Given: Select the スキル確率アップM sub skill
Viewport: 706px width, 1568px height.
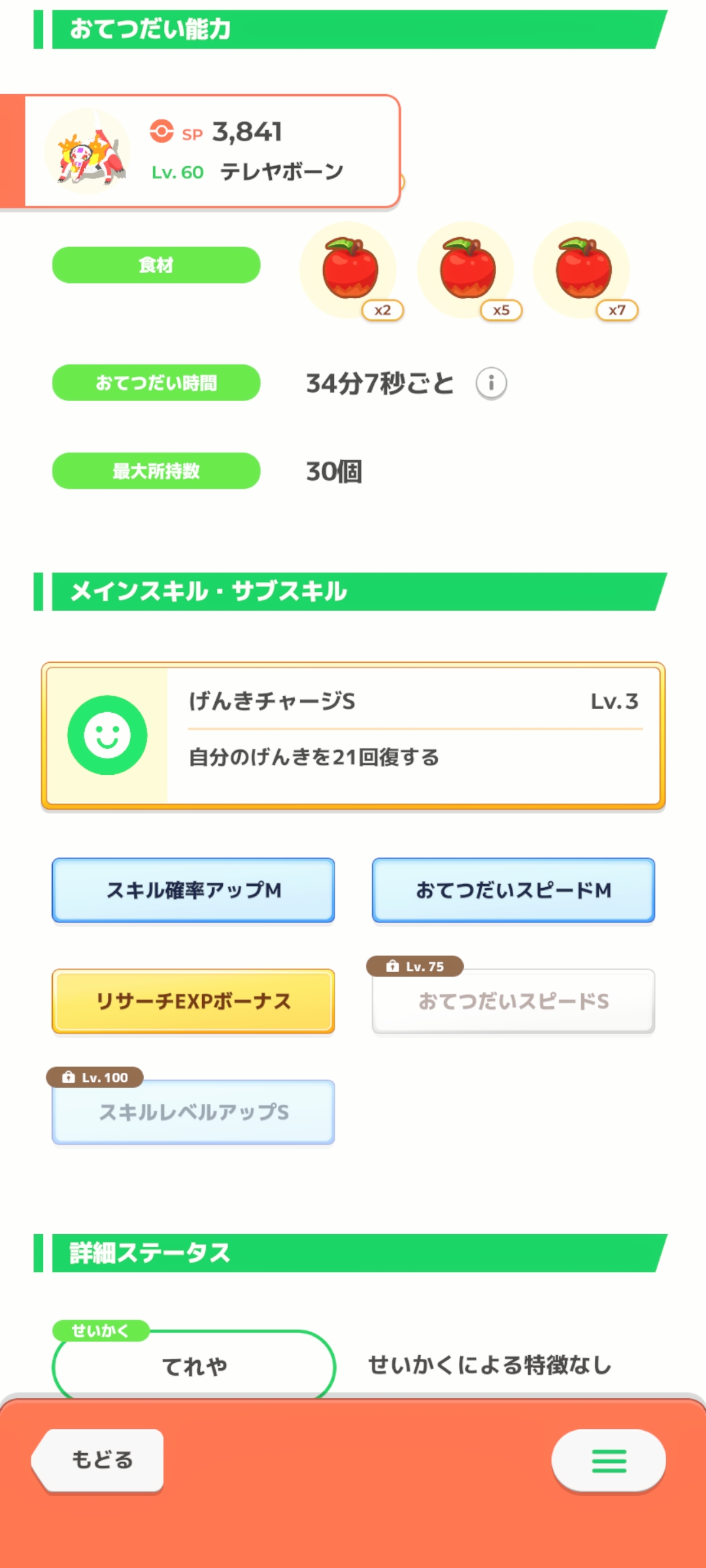Looking at the screenshot, I should [x=193, y=890].
